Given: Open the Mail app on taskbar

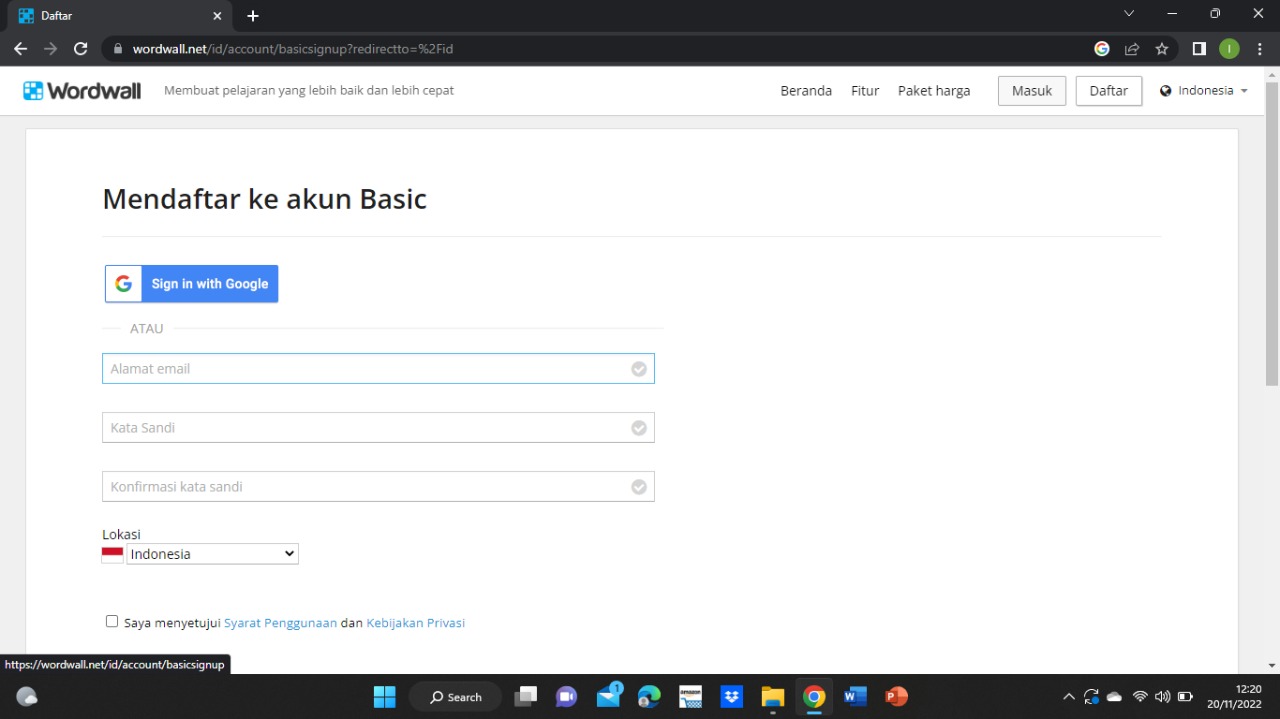Looking at the screenshot, I should (609, 696).
